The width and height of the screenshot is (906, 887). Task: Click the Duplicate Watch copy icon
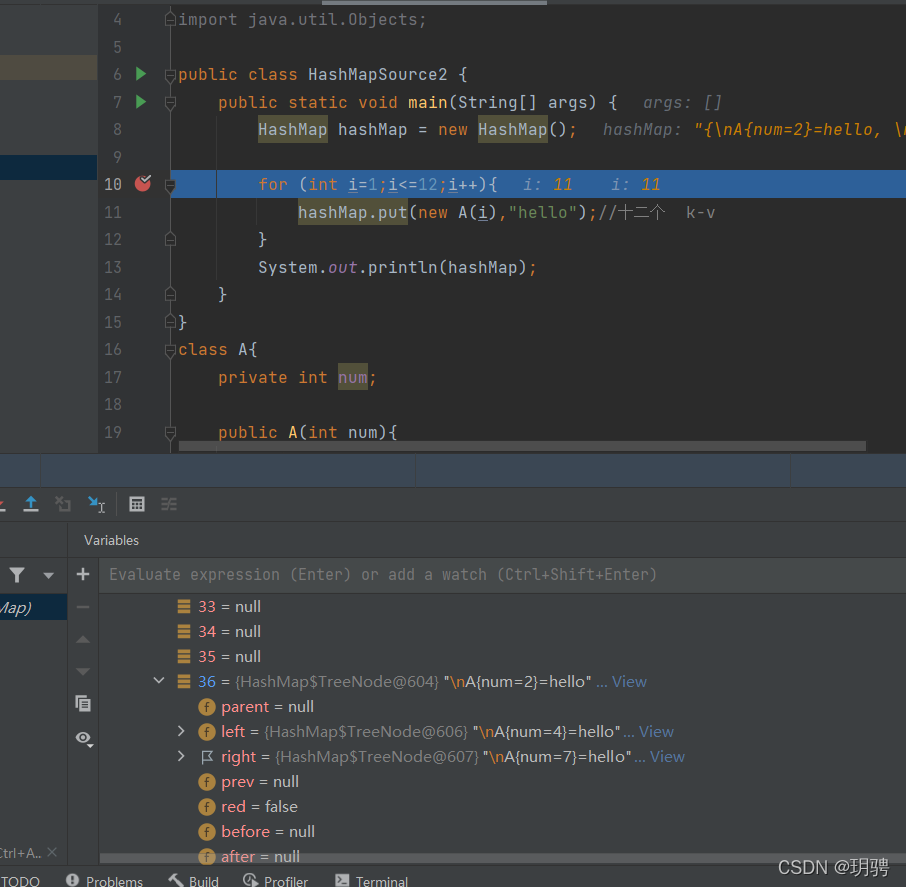click(x=83, y=703)
